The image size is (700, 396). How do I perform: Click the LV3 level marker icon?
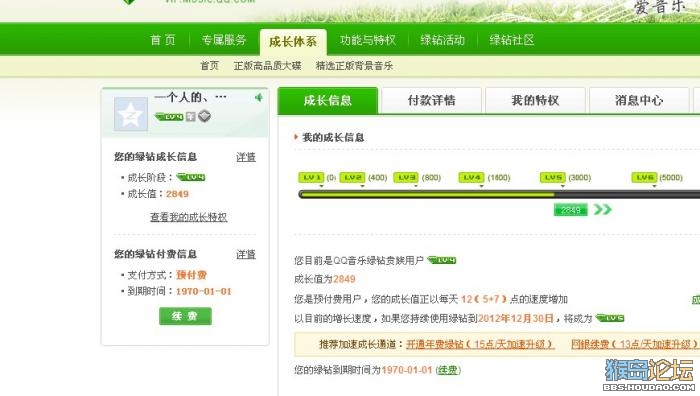pyautogui.click(x=406, y=178)
